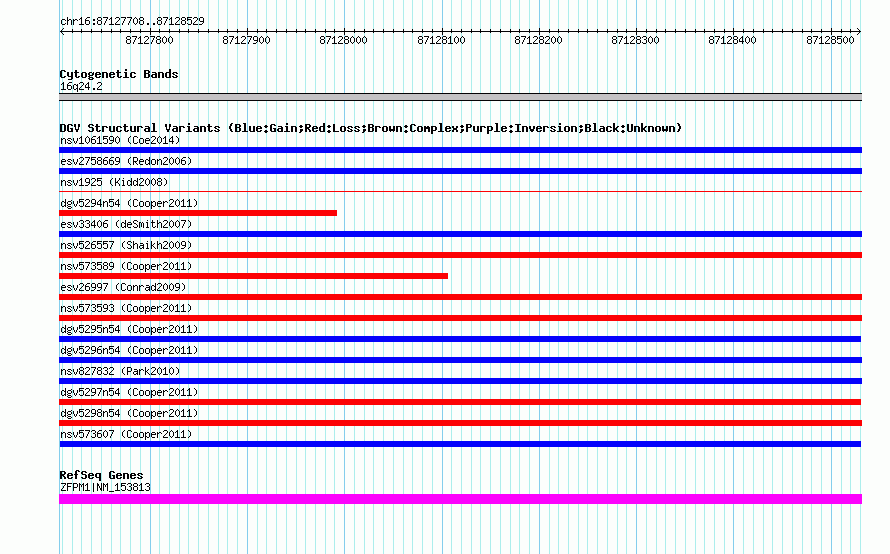890x554 pixels.
Task: Click ruler position 87128400
Action: click(732, 40)
